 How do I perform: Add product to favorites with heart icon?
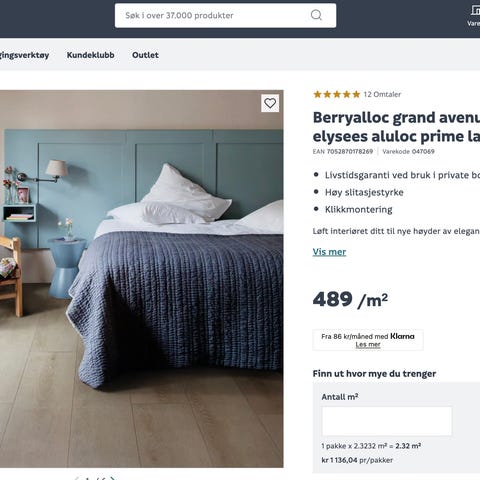pos(270,103)
